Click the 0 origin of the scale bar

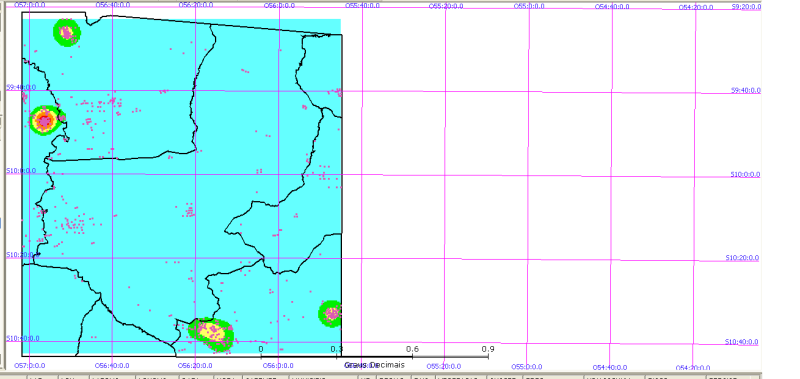click(261, 349)
